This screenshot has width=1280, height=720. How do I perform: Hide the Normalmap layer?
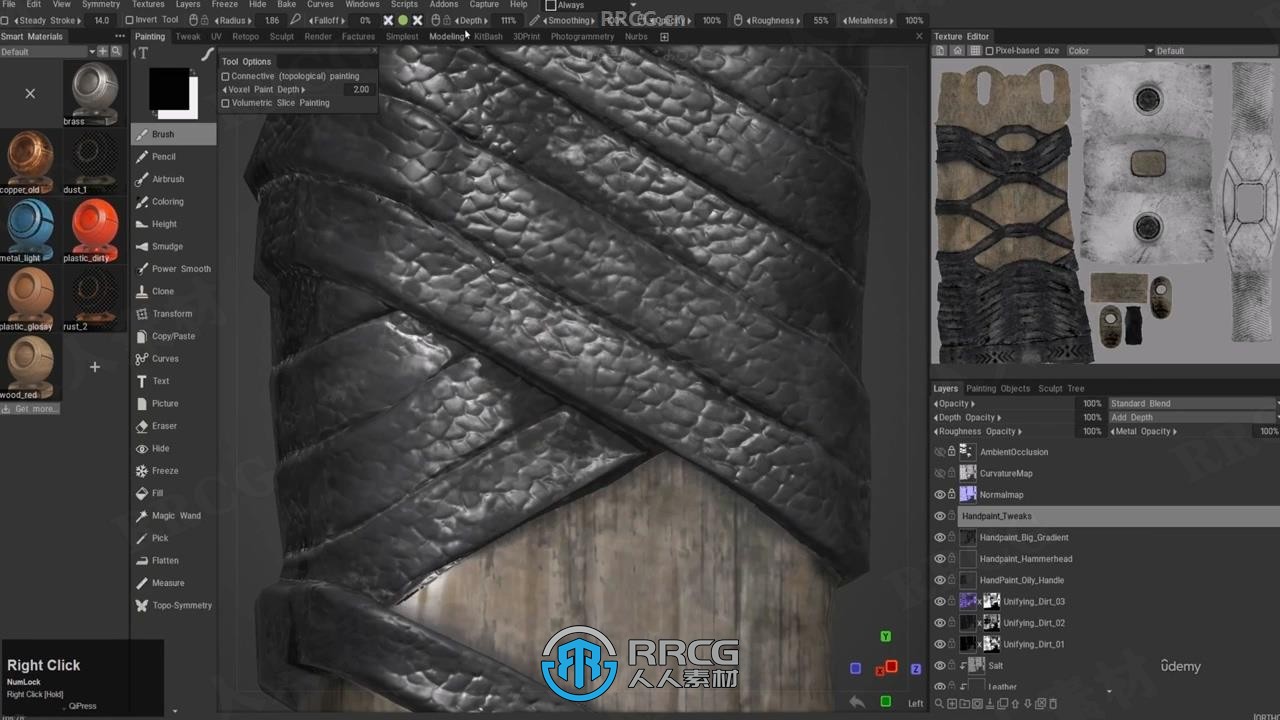coord(939,495)
